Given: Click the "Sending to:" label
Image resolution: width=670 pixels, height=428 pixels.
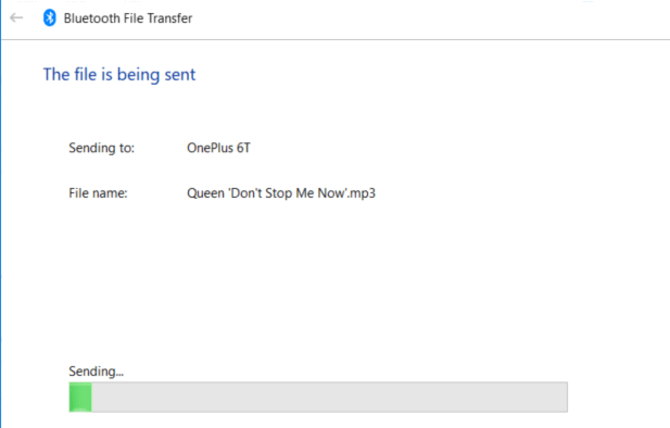Looking at the screenshot, I should click(x=101, y=148).
